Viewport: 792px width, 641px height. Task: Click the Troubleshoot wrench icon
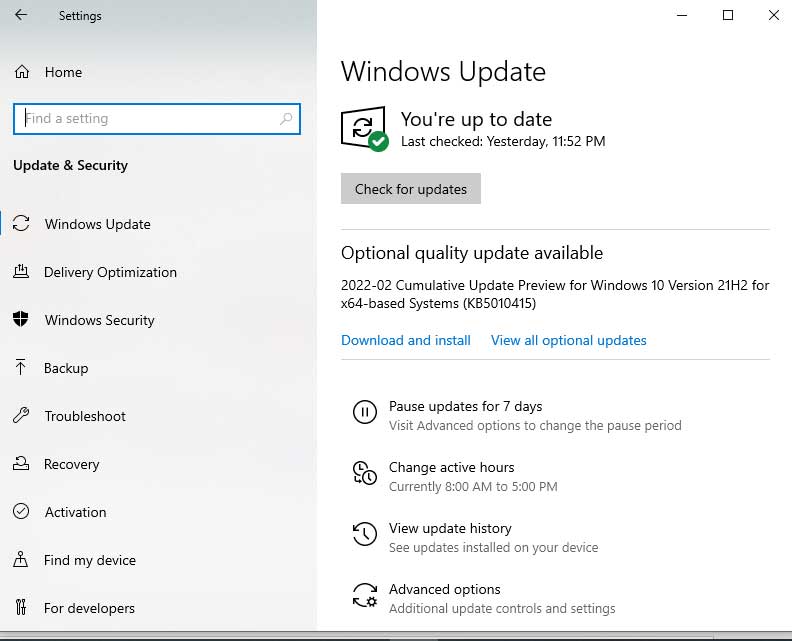tap(21, 415)
